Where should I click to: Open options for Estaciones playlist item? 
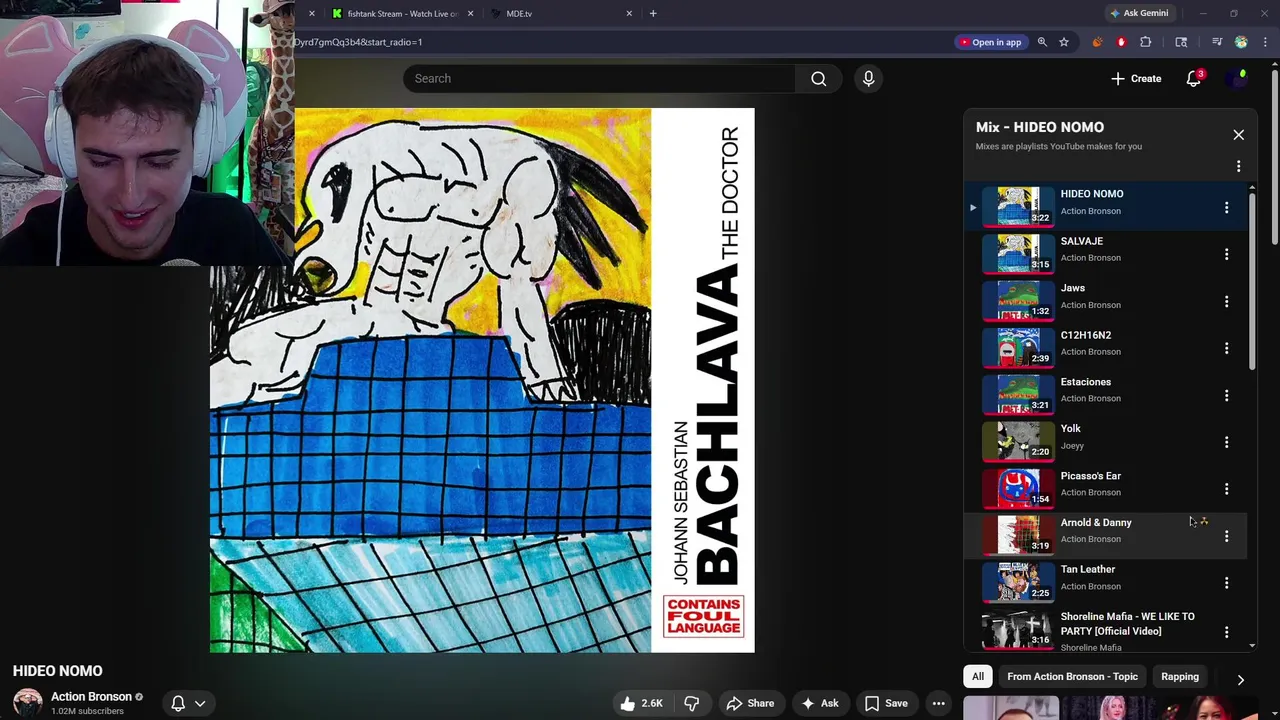coord(1226,395)
